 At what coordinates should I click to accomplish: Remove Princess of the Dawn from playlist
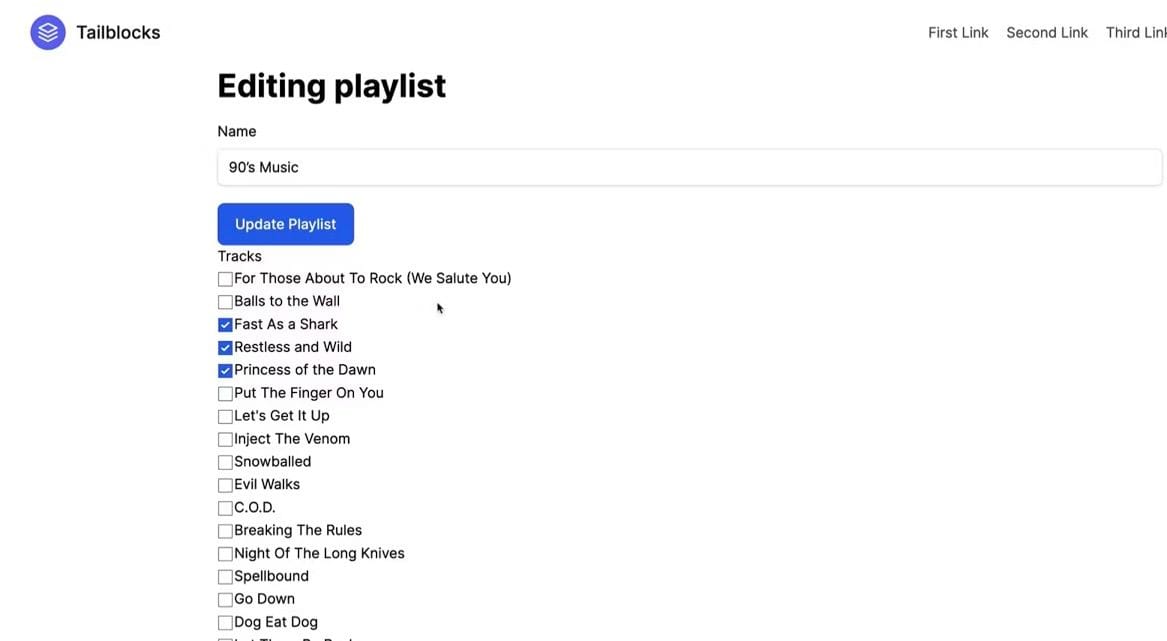(x=225, y=371)
